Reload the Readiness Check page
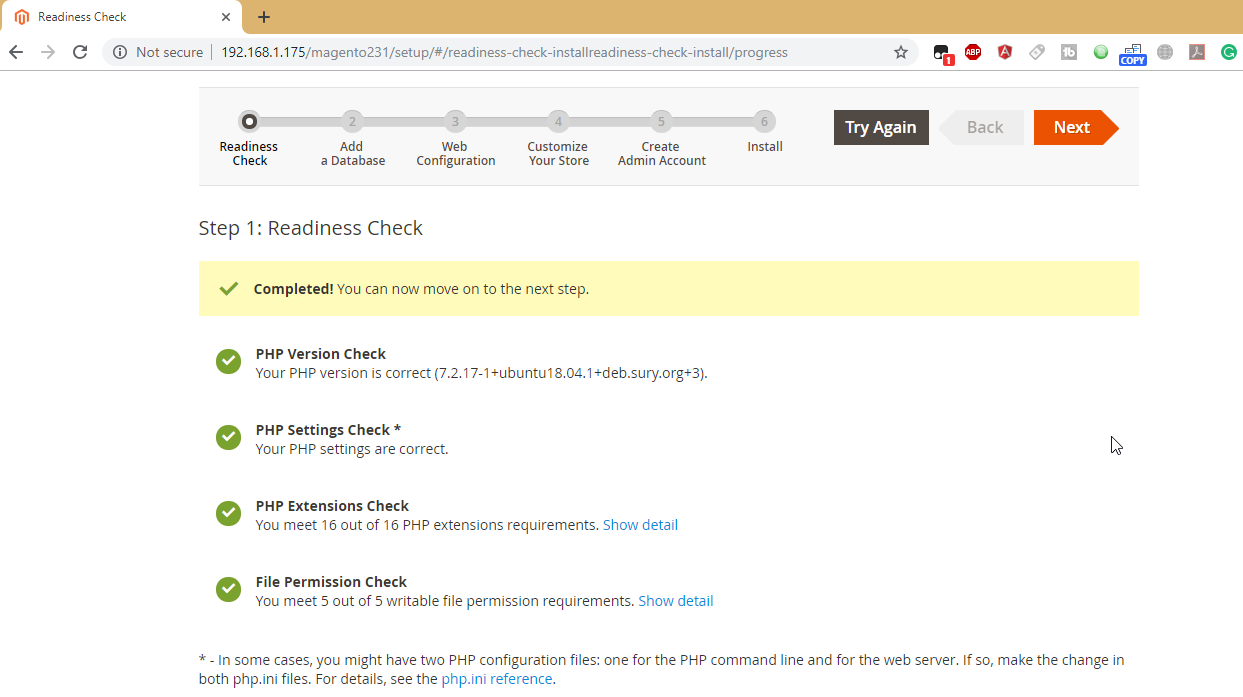Screen dimensions: 1243x697 pos(80,52)
